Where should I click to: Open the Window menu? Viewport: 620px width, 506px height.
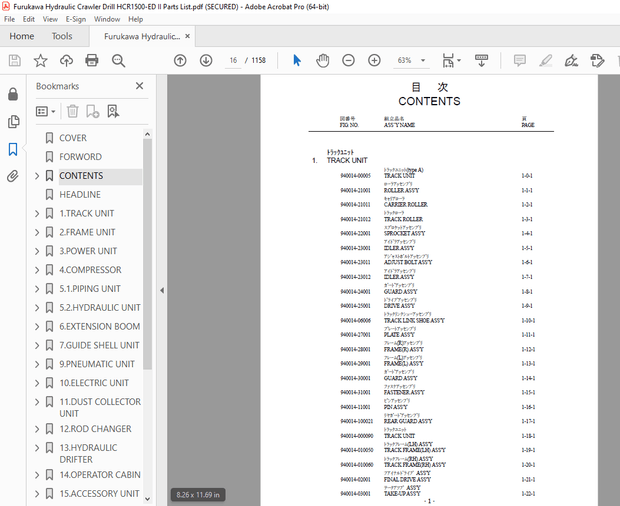[x=107, y=19]
